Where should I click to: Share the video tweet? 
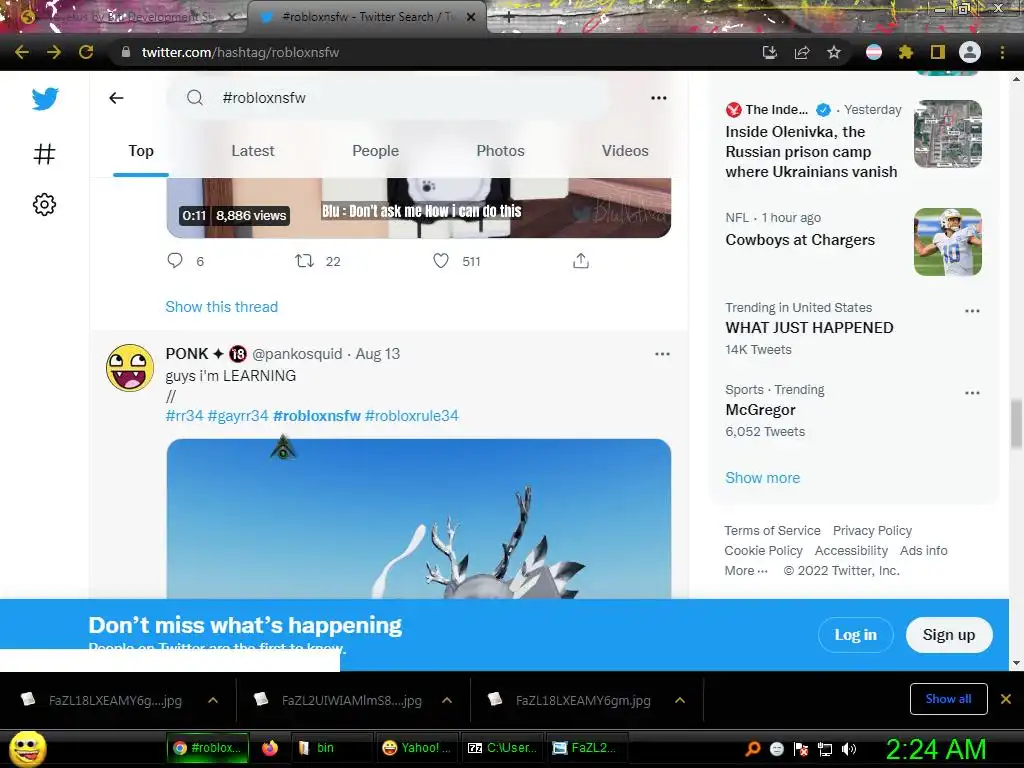pyautogui.click(x=581, y=261)
